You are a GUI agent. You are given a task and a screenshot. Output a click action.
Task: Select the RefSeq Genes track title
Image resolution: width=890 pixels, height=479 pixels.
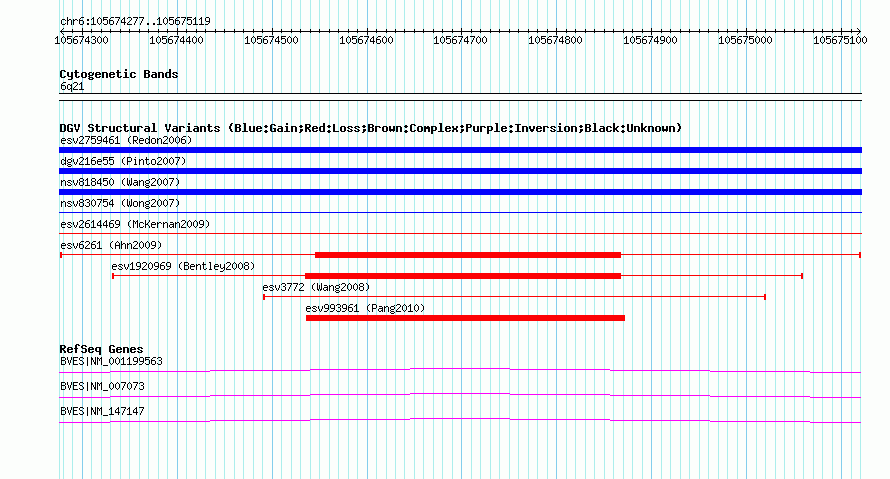click(102, 349)
